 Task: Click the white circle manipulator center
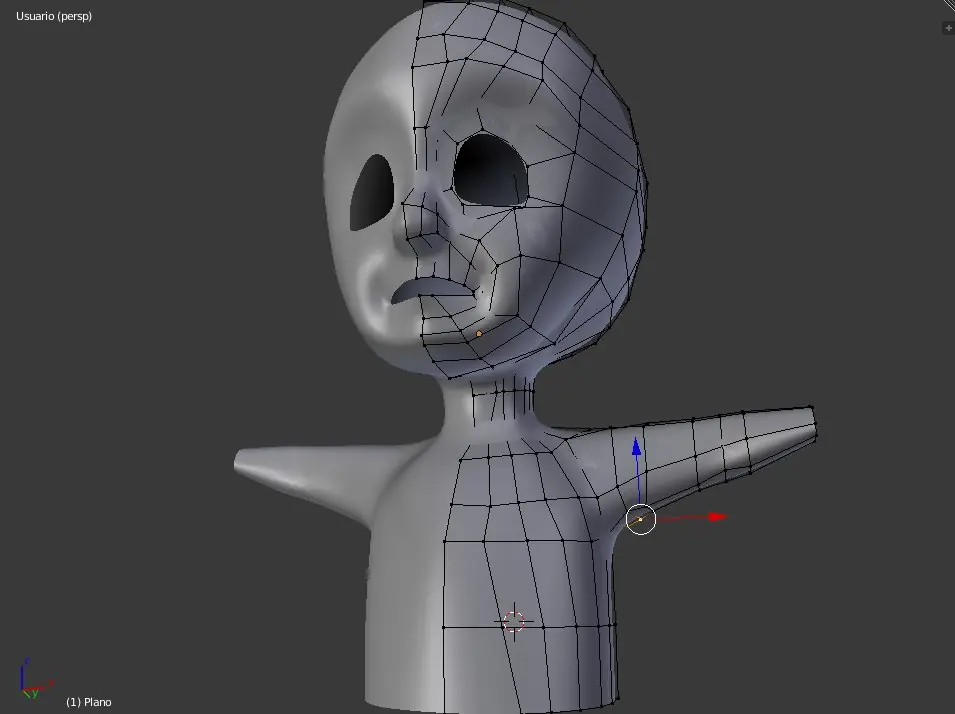pos(641,519)
